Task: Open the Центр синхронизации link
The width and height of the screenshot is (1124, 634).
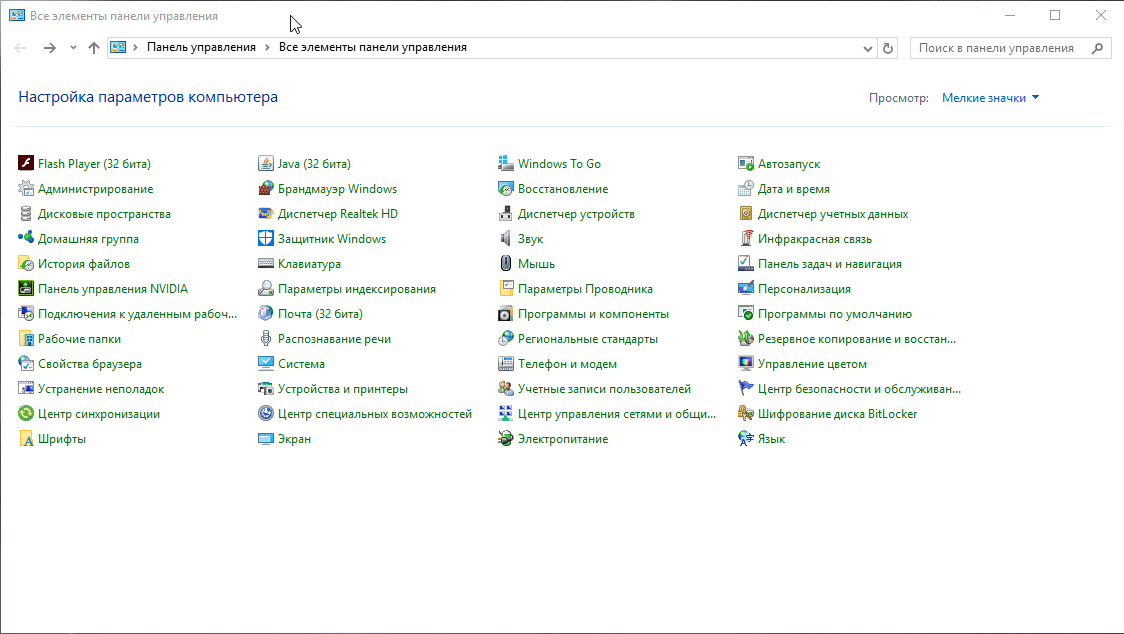Action: [99, 414]
